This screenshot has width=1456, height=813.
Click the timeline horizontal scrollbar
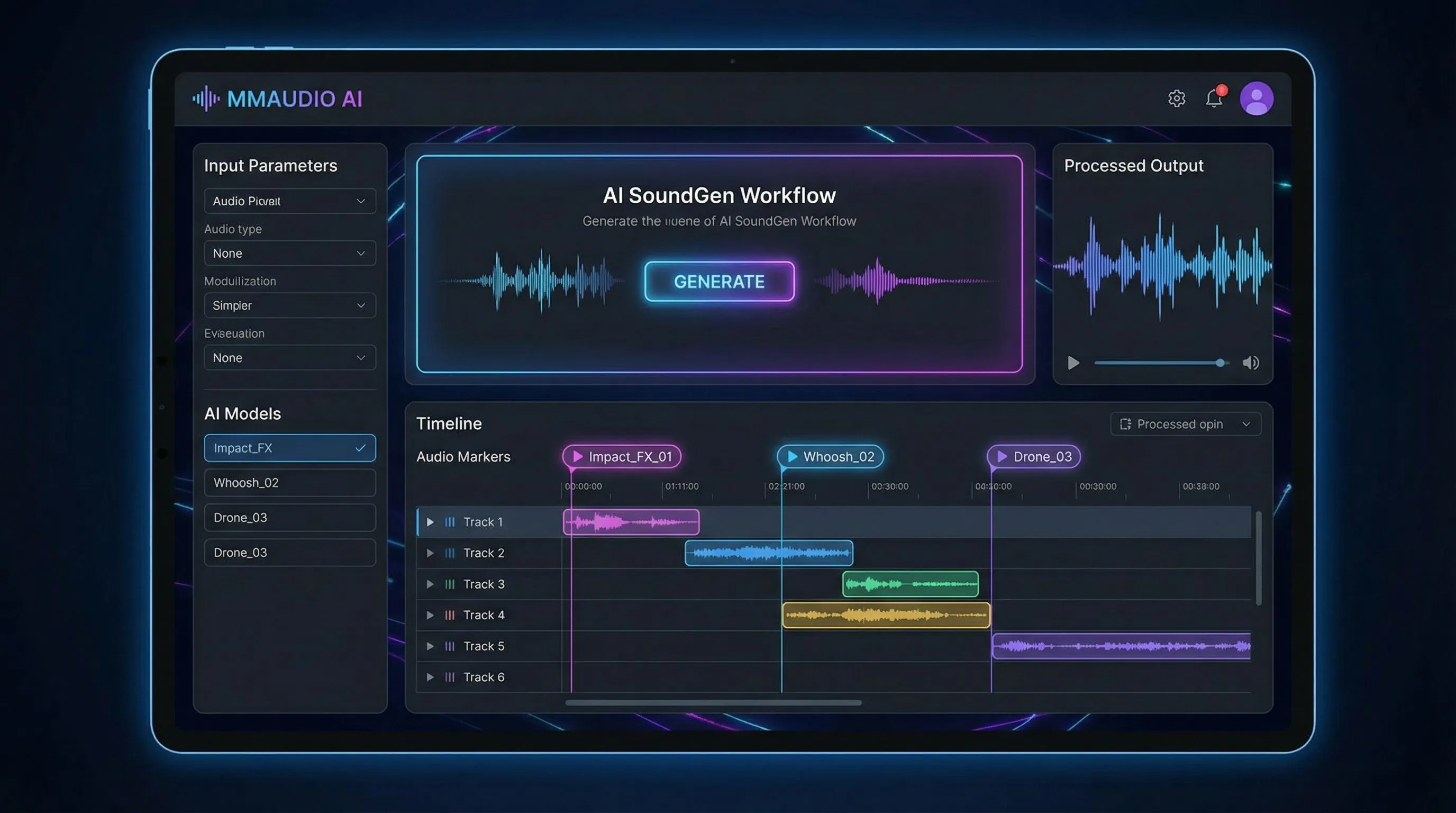coord(713,703)
